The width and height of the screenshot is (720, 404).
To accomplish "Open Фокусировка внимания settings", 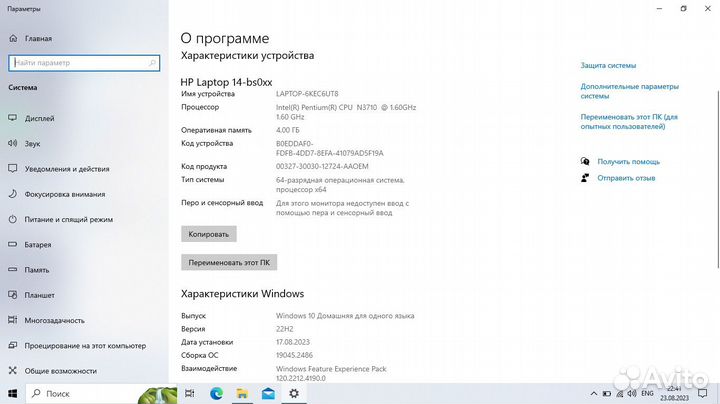I will coord(57,194).
